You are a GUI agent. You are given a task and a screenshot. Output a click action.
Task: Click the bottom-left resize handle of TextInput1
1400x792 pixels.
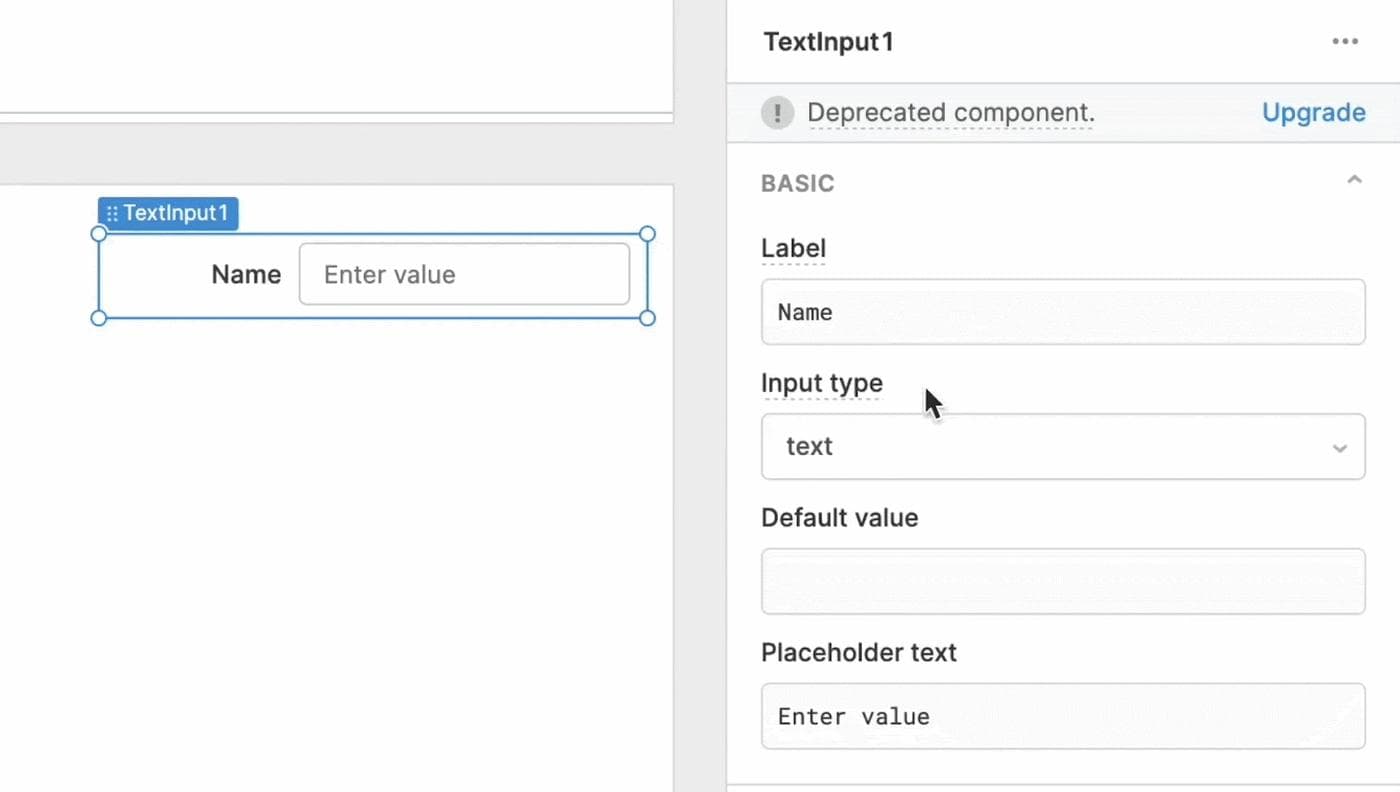[x=98, y=318]
